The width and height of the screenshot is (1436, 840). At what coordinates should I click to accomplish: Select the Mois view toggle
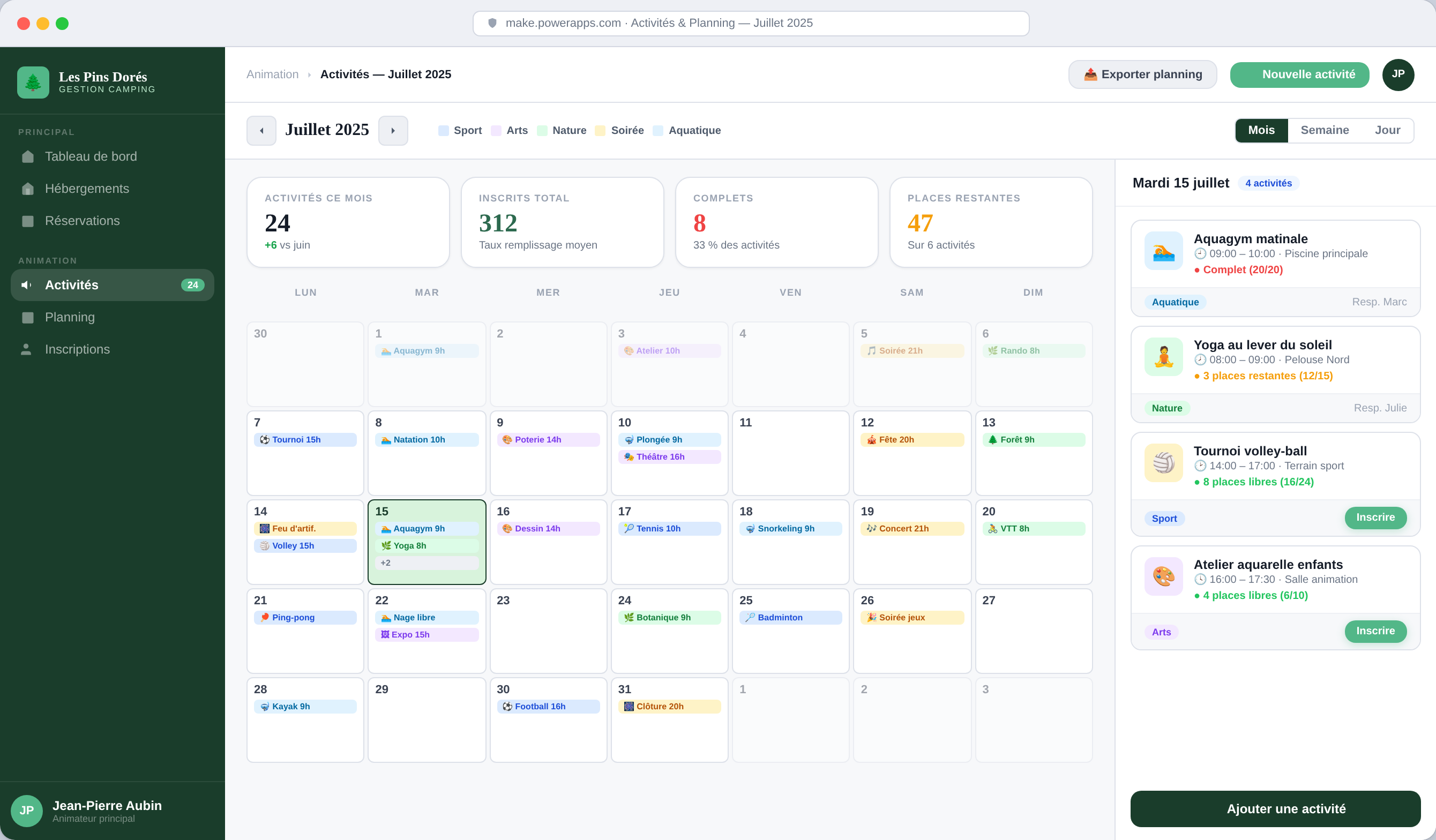click(1261, 131)
